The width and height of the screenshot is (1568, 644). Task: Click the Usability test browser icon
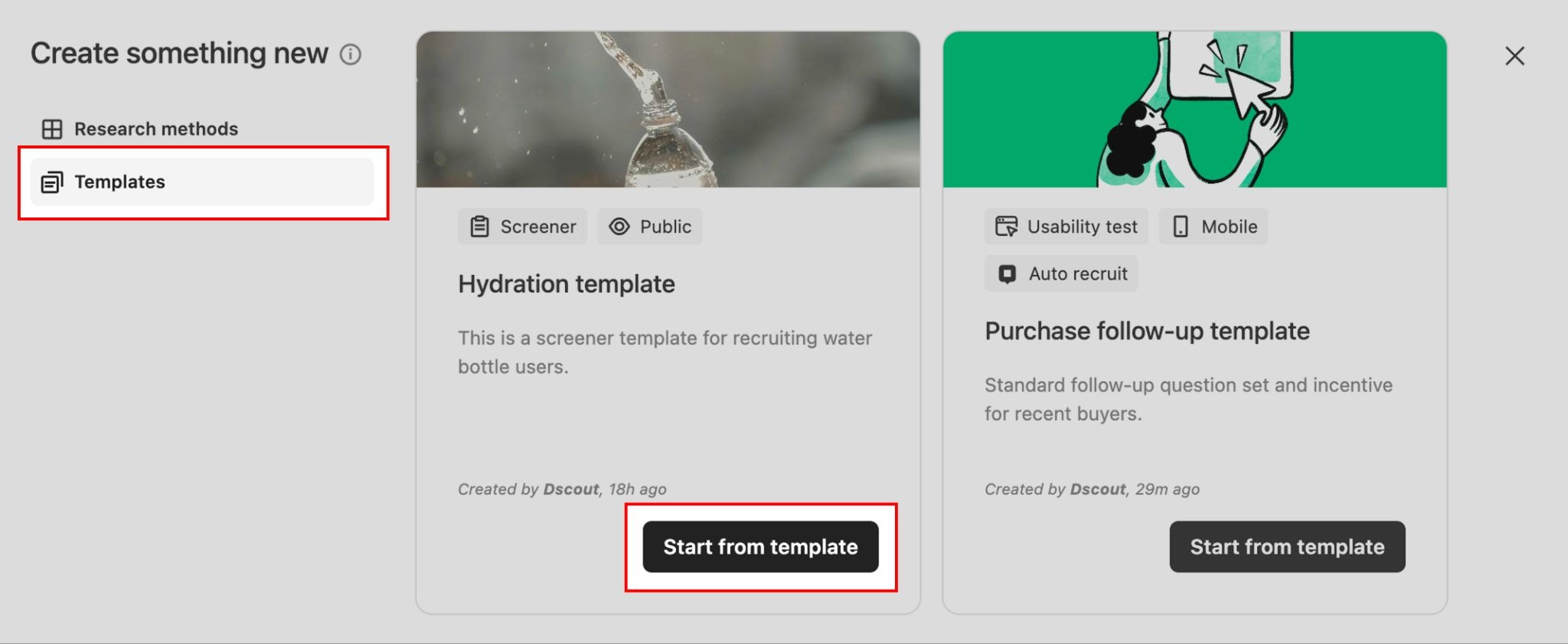tap(1006, 227)
